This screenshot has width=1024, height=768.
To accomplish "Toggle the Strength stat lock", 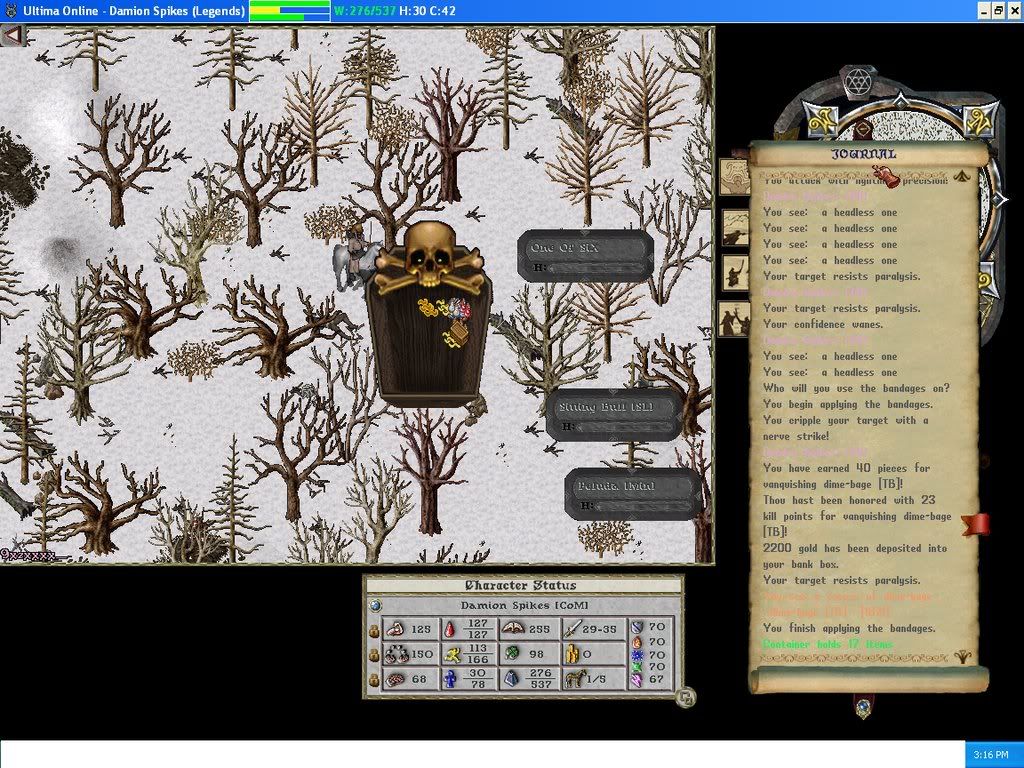I will pos(374,630).
